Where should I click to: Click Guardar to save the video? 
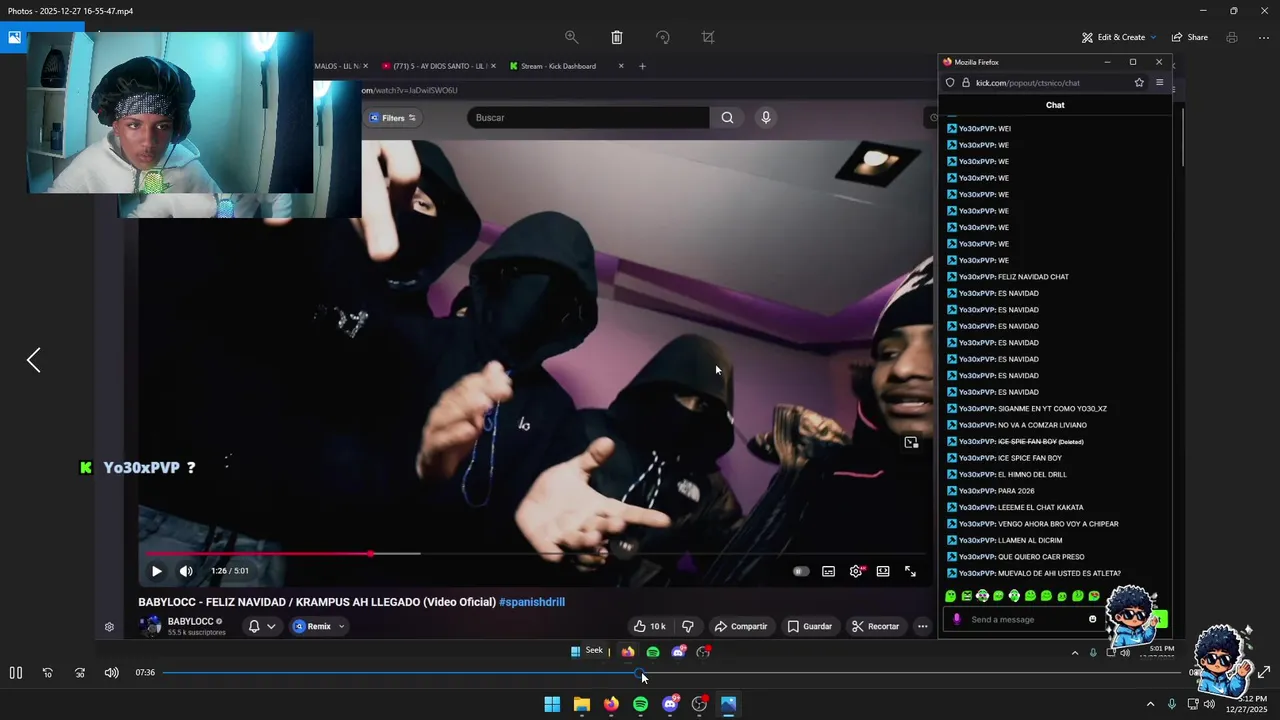pyautogui.click(x=810, y=626)
